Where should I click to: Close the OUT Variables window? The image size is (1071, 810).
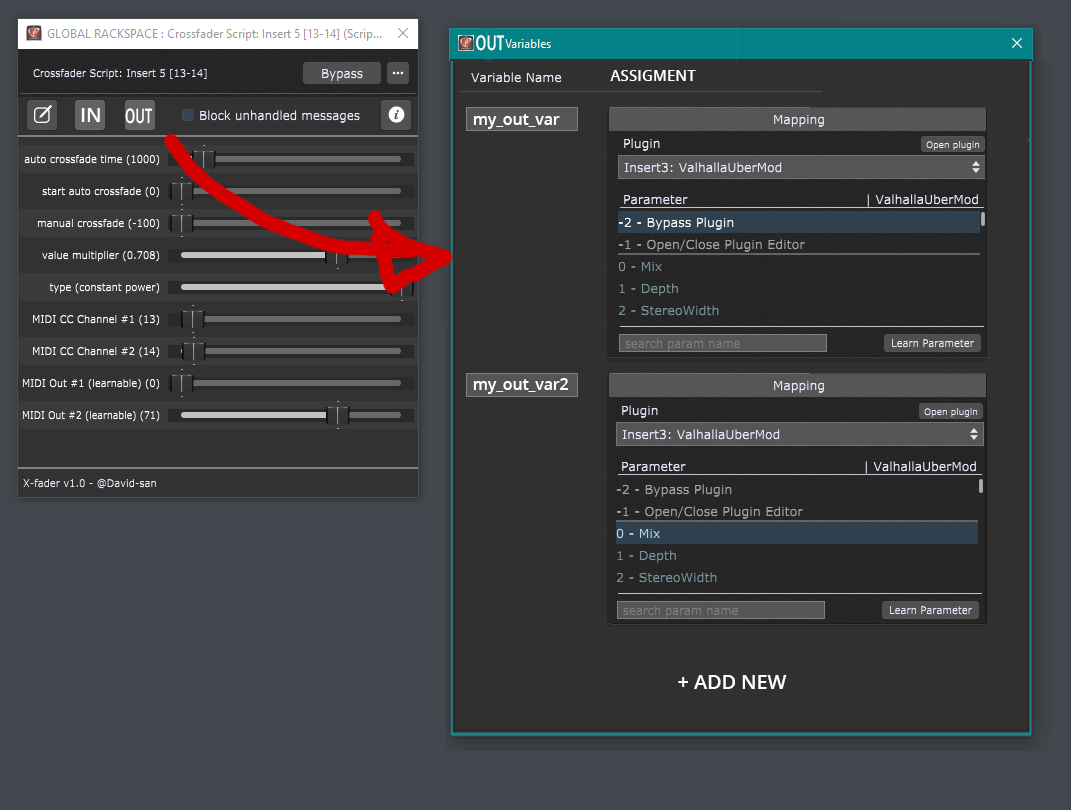point(1016,43)
